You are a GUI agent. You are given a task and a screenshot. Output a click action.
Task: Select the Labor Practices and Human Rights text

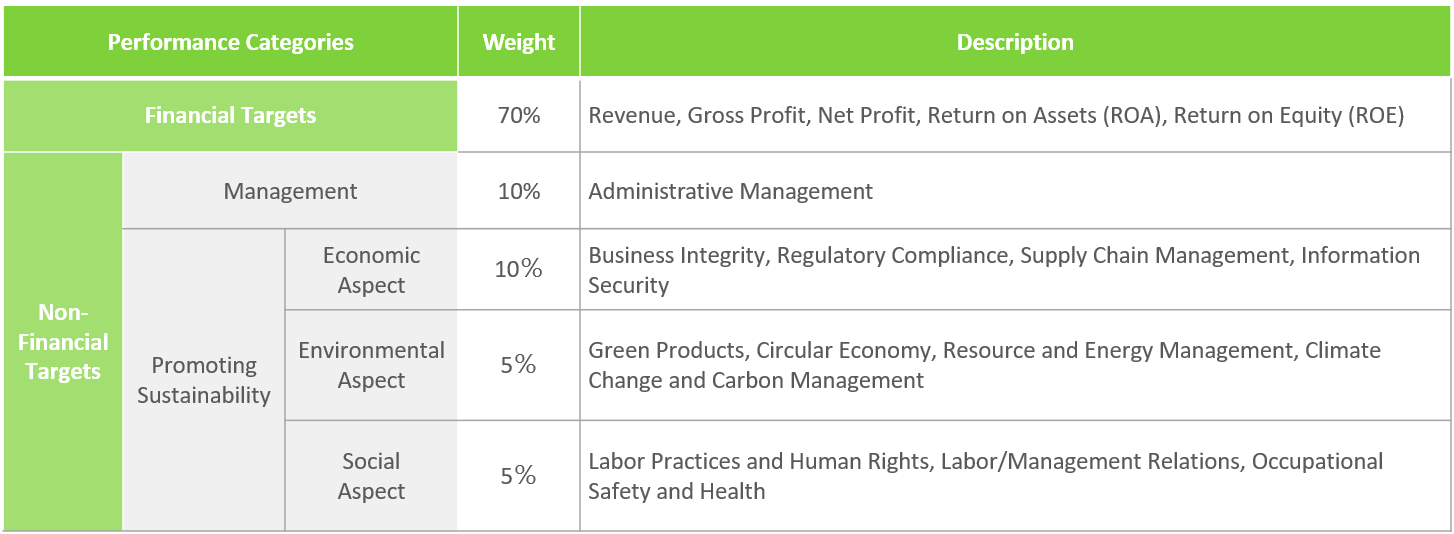985,476
